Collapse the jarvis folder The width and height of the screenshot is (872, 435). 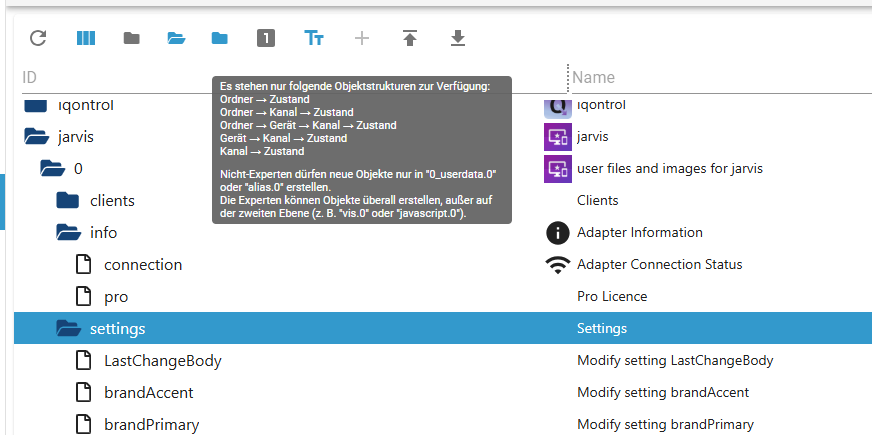click(36, 137)
